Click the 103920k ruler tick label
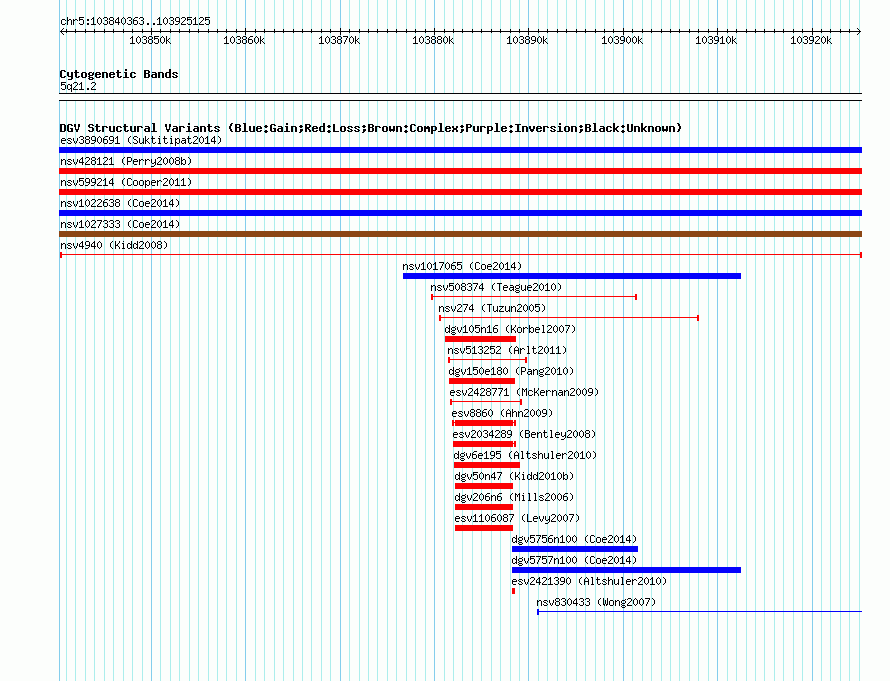Screen dimensions: 890x681 click(812, 40)
